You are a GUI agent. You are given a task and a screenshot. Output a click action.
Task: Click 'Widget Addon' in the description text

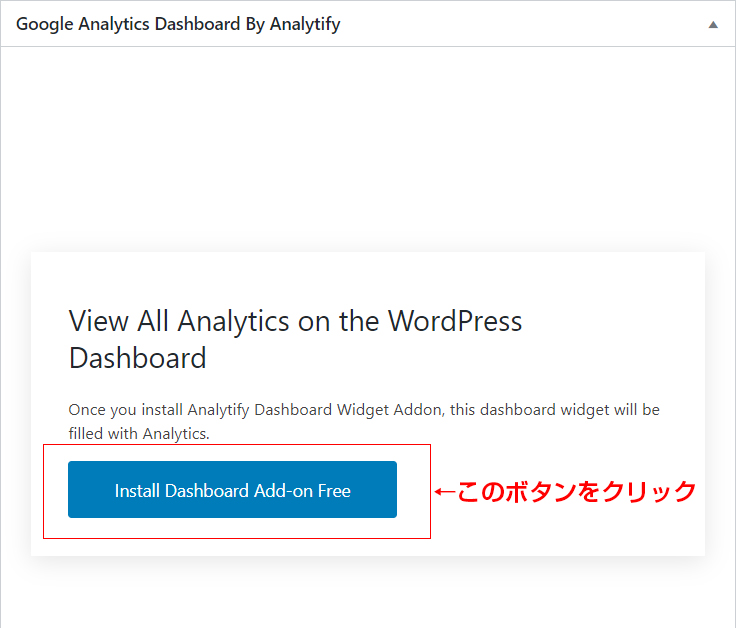[x=390, y=410]
